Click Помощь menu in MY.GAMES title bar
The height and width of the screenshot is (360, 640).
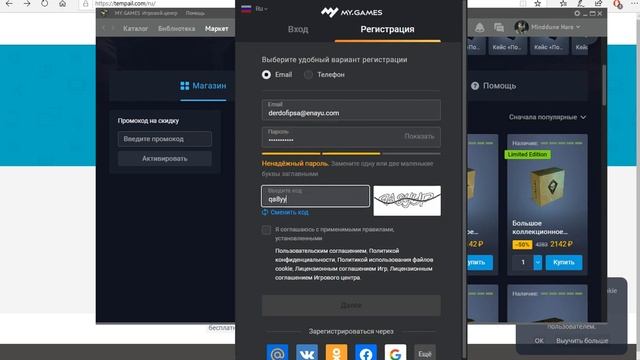click(195, 13)
